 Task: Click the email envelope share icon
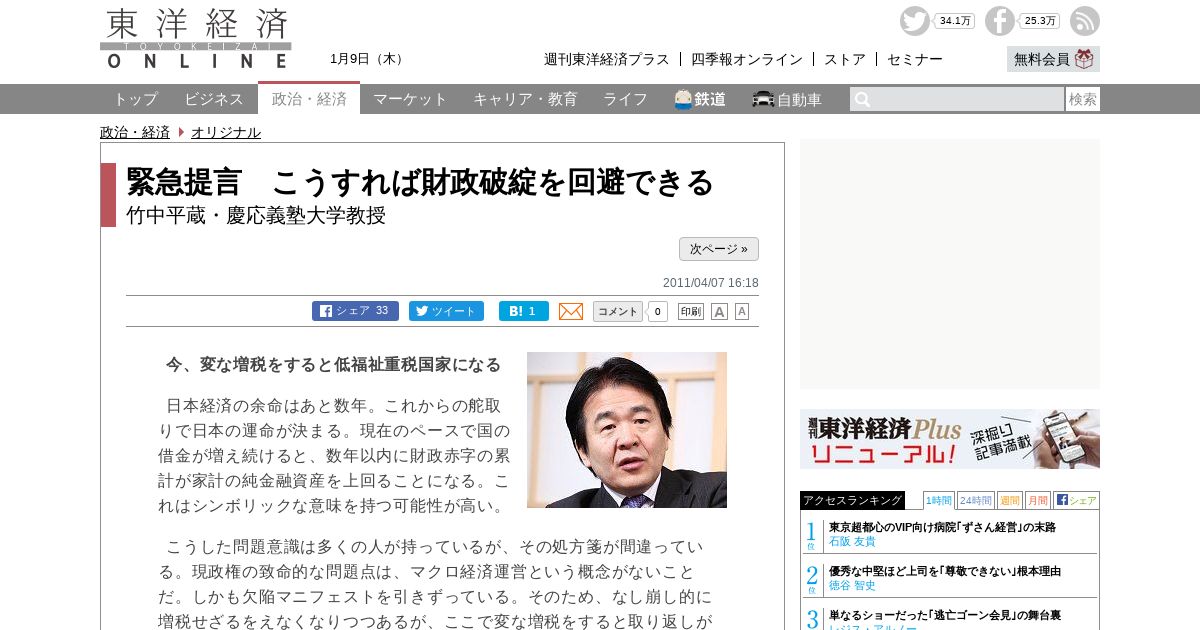click(x=571, y=311)
